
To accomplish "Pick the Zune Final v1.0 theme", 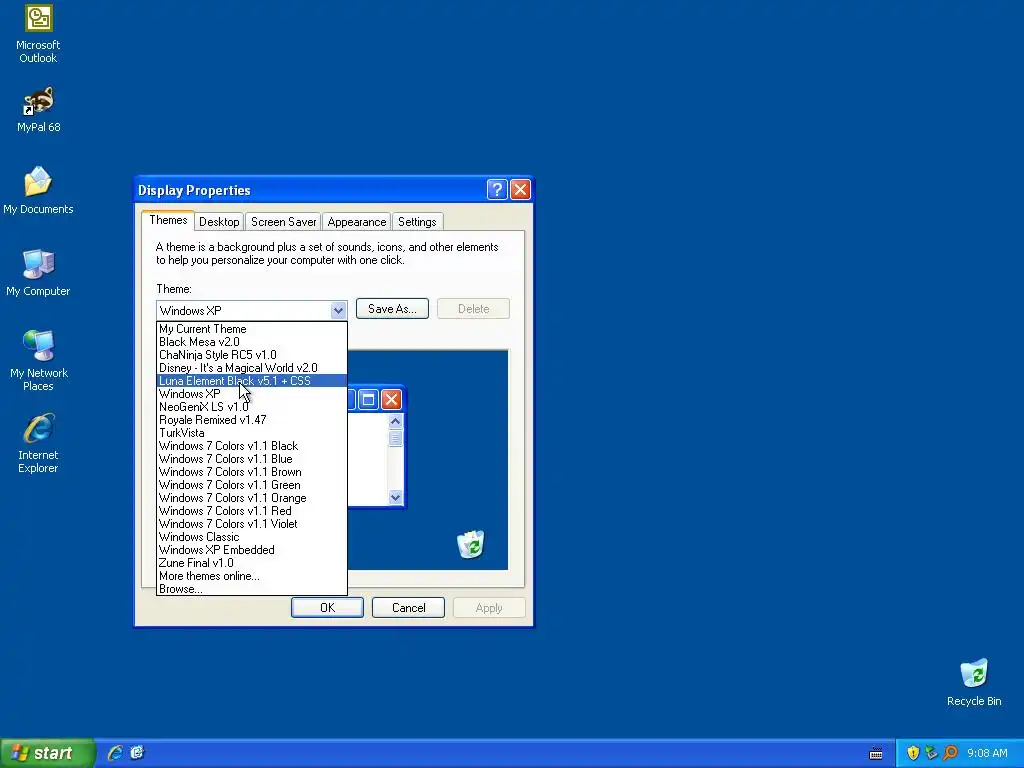I will click(251, 563).
